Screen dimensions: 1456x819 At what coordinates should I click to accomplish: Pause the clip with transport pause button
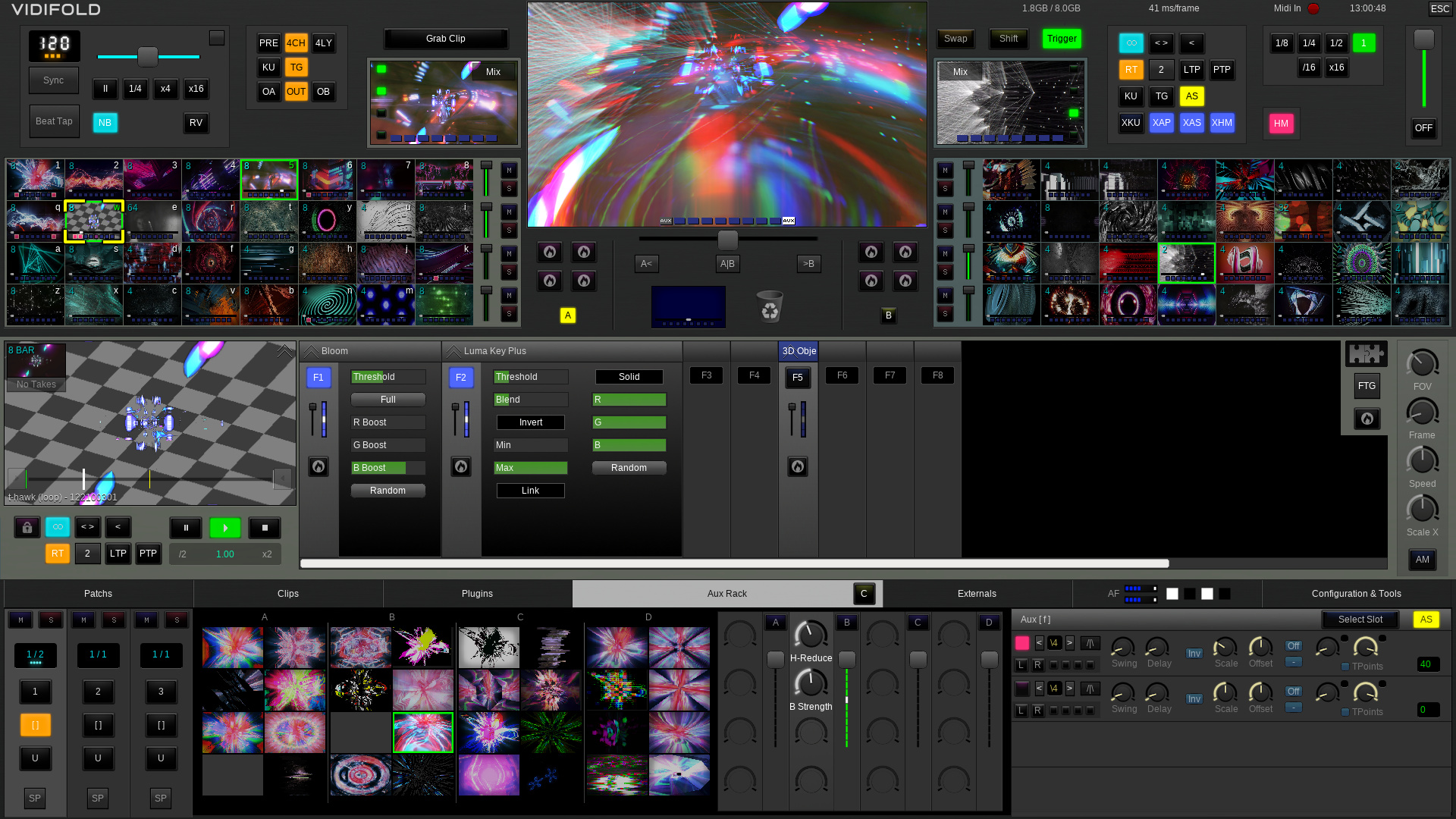(186, 528)
